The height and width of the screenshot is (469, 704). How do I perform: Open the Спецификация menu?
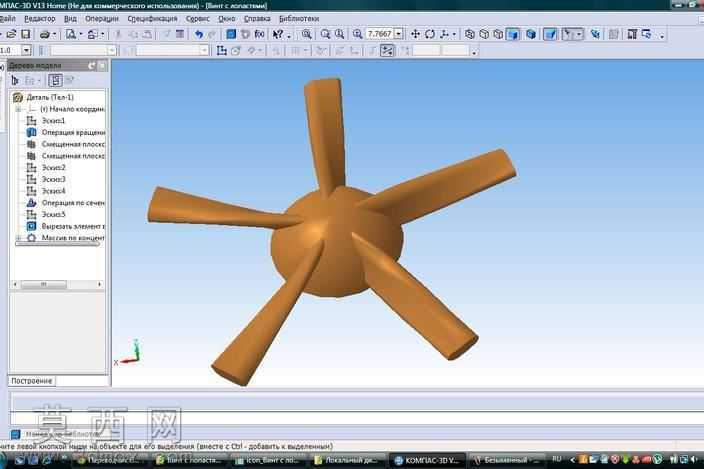[153, 19]
